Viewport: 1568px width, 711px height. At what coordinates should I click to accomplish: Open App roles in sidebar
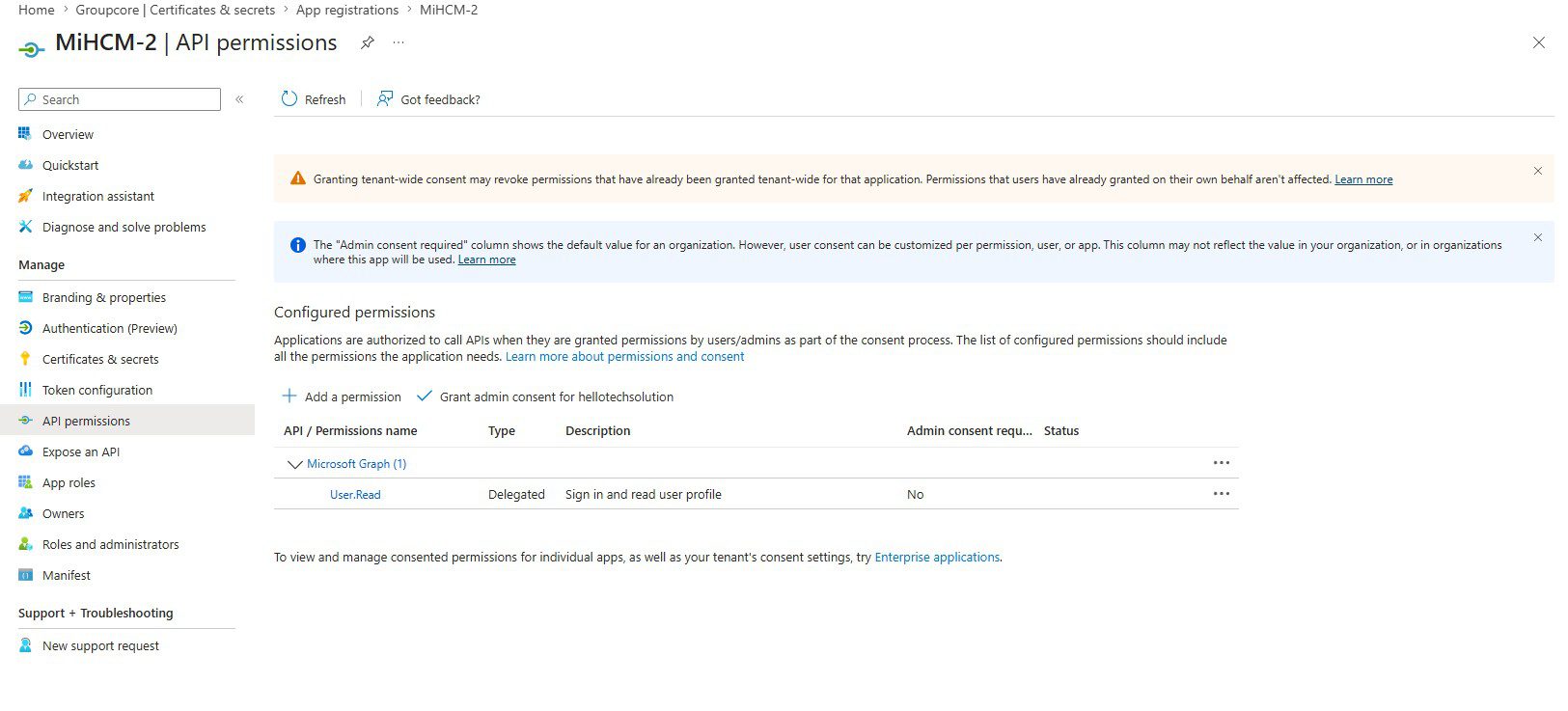[x=69, y=482]
